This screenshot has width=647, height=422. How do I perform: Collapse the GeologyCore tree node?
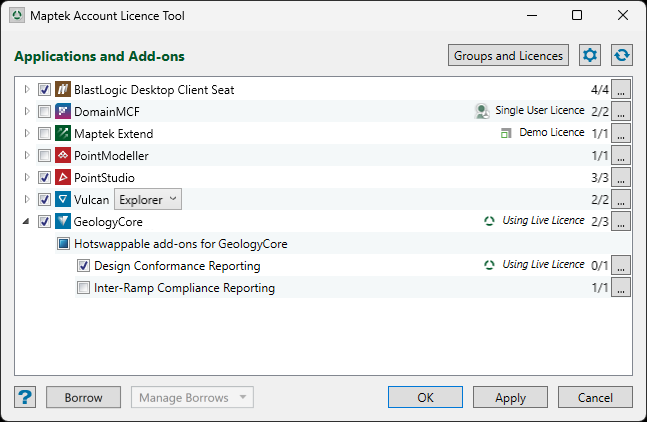point(27,222)
